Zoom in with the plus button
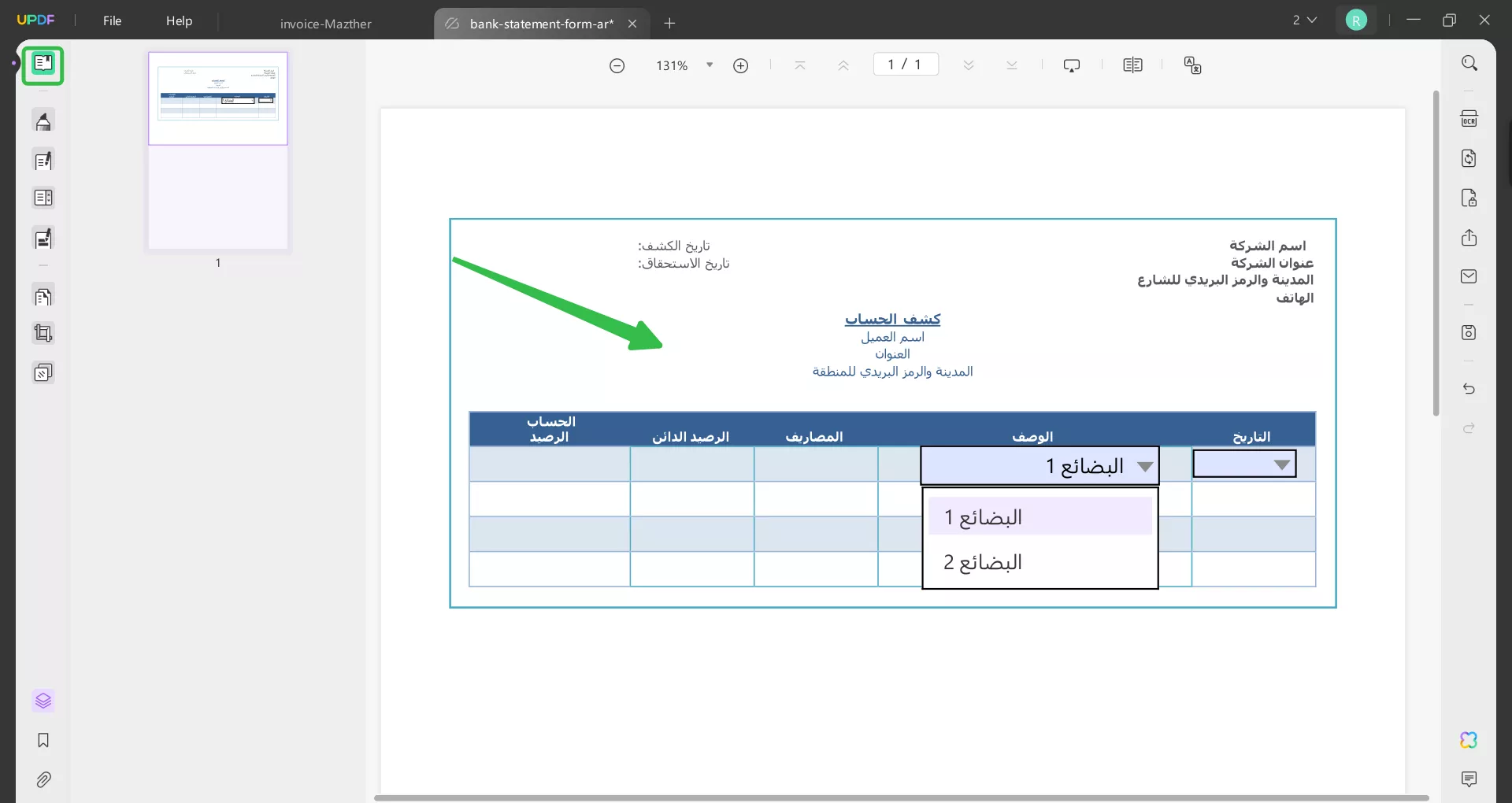 pos(741,65)
